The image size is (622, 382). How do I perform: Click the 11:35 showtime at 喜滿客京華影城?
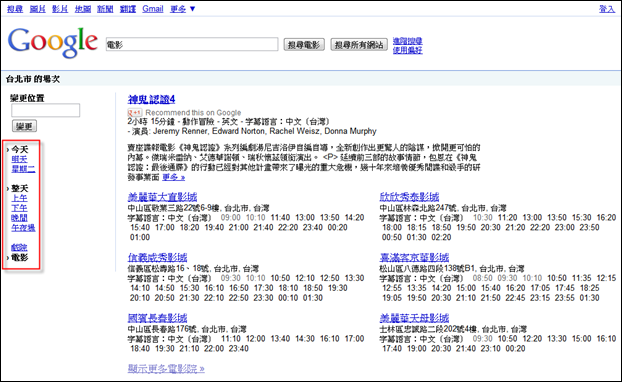tap(582, 278)
